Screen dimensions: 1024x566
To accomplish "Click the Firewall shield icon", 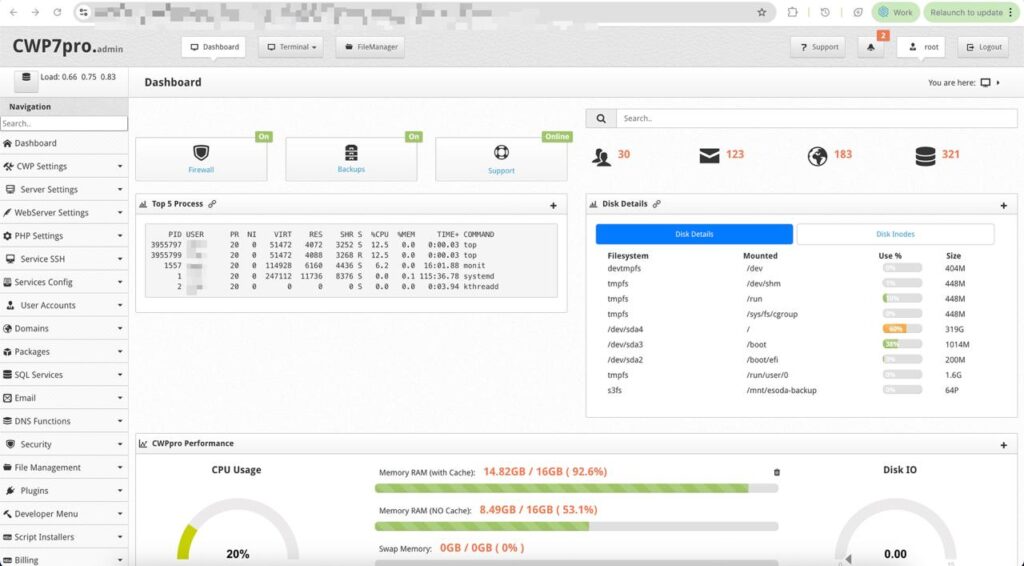I will (201, 153).
